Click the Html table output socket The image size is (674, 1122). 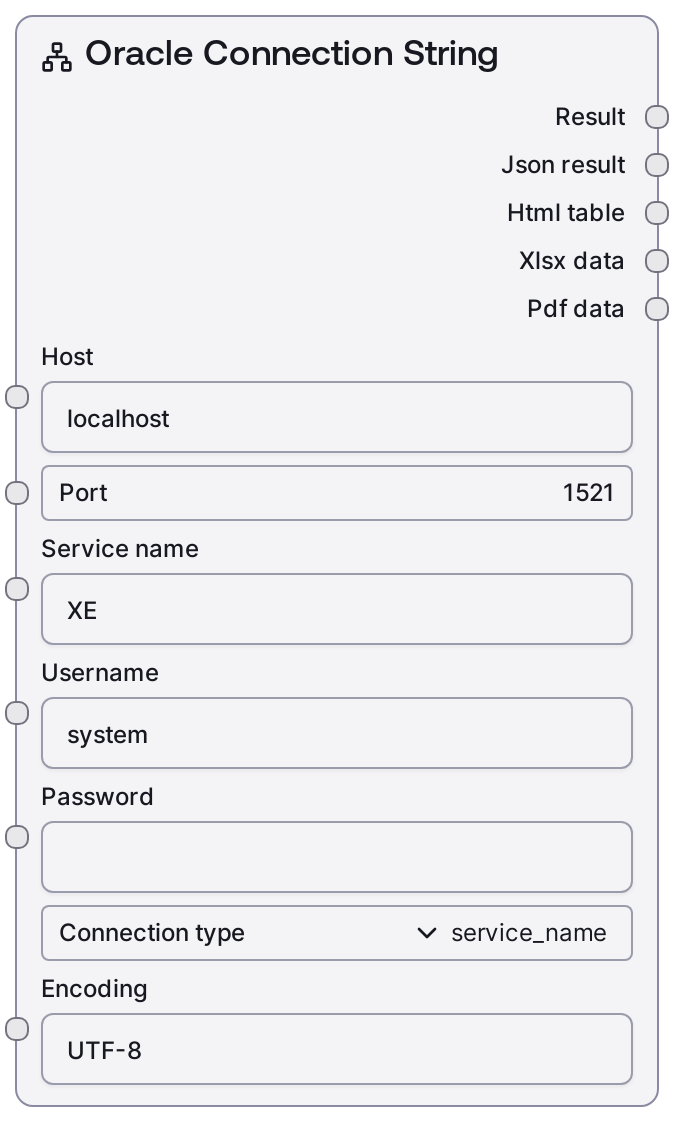[656, 213]
